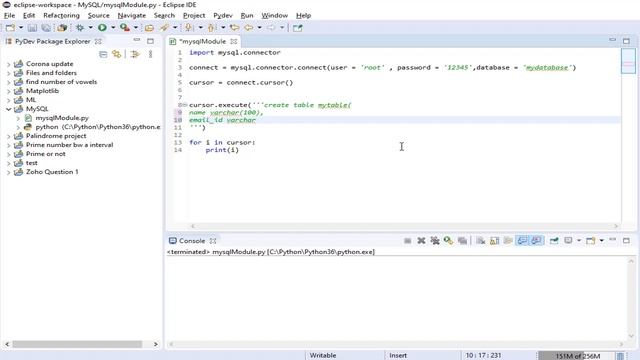Open the Package Explorer view menu icon
640x360 pixels.
150,54
